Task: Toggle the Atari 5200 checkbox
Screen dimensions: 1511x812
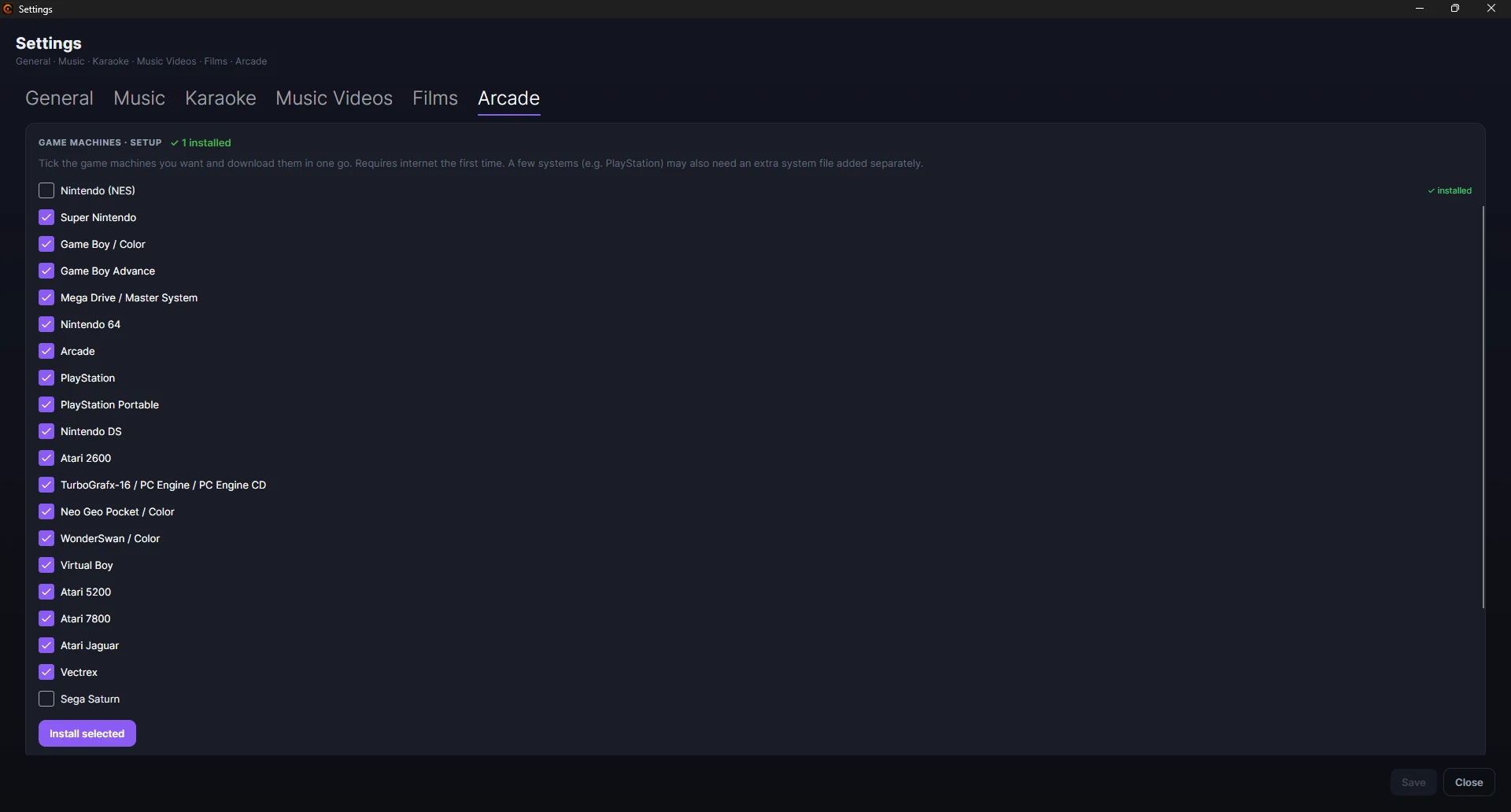Action: click(46, 592)
